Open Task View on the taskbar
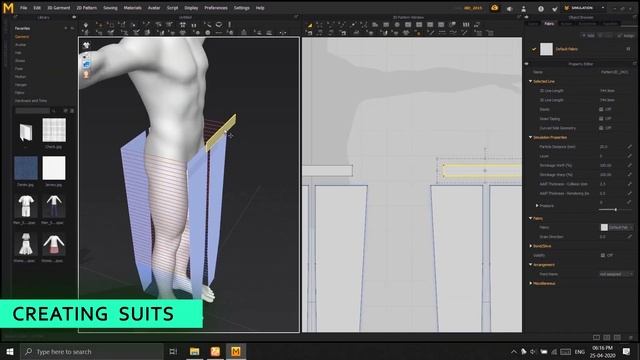 173,351
